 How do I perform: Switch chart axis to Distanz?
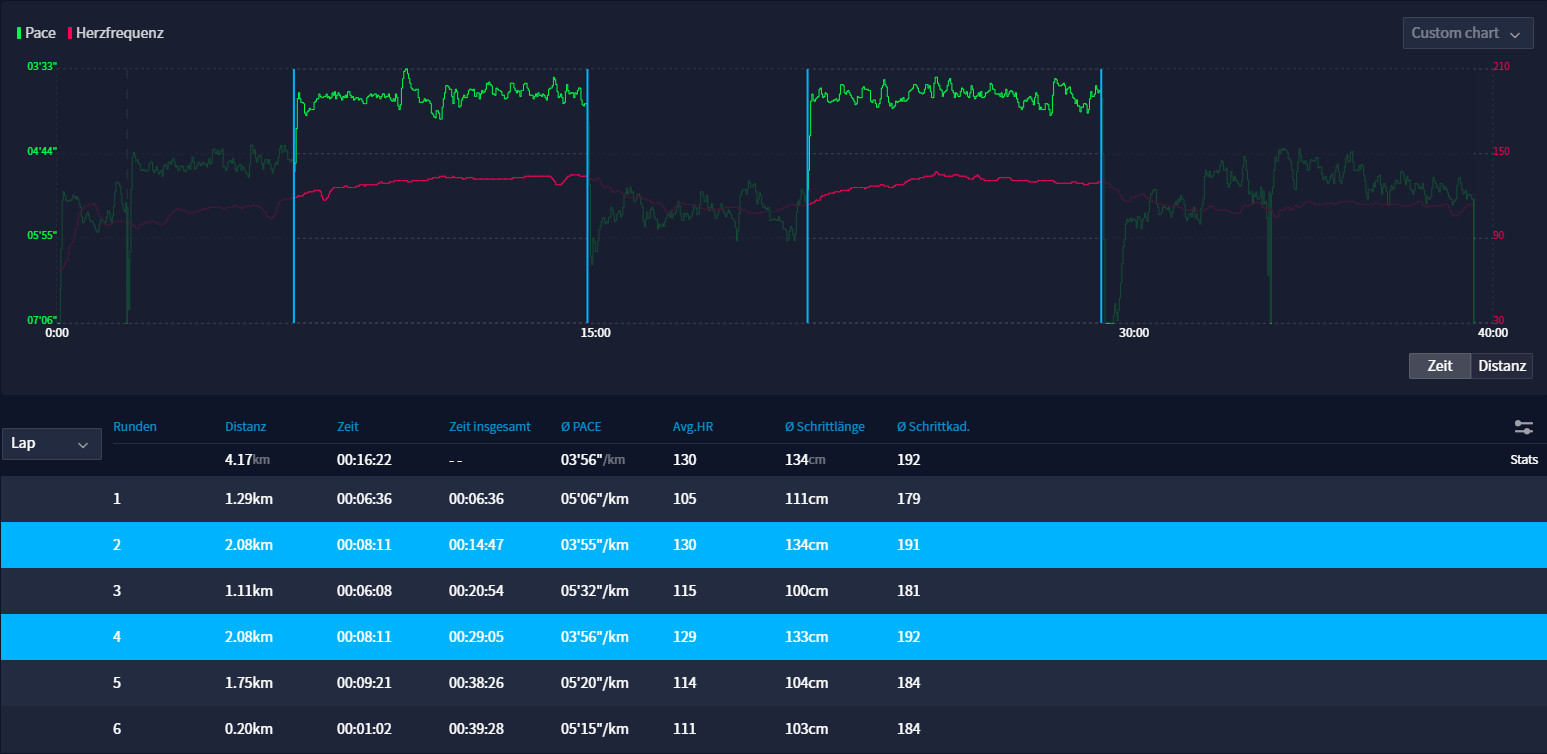point(1501,366)
